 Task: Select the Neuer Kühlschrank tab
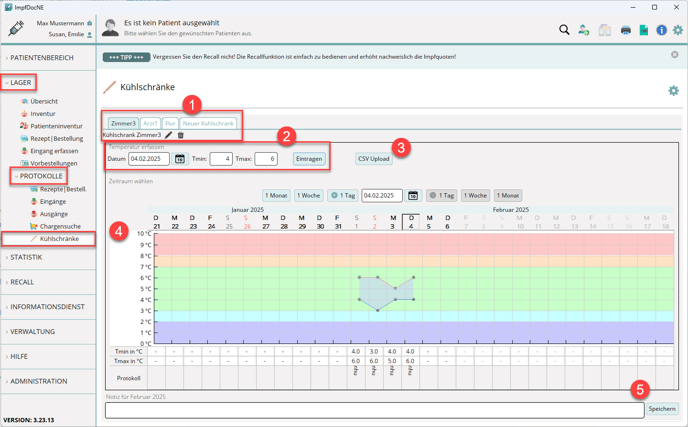pyautogui.click(x=208, y=124)
